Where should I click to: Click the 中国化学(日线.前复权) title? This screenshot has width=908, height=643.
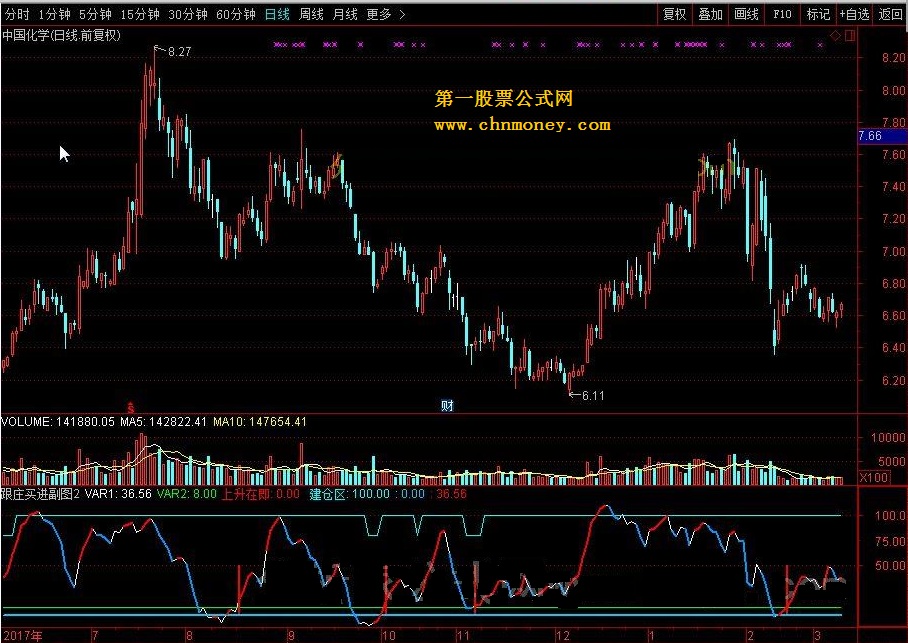pyautogui.click(x=61, y=35)
